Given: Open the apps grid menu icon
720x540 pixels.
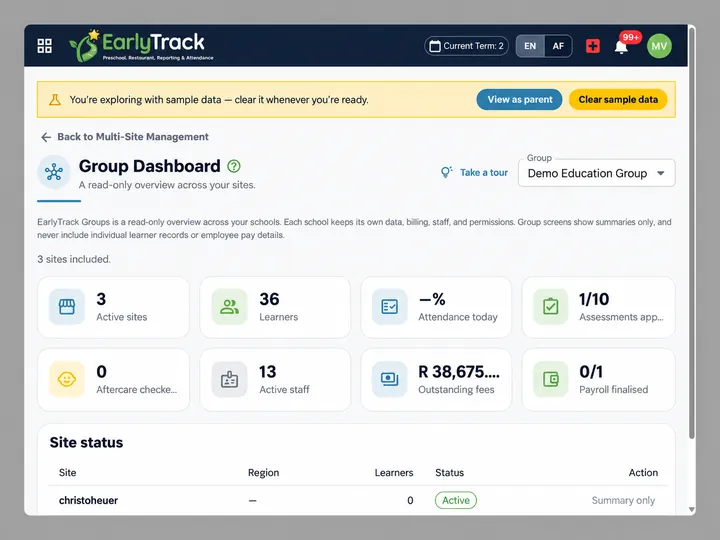Looking at the screenshot, I should tap(45, 46).
